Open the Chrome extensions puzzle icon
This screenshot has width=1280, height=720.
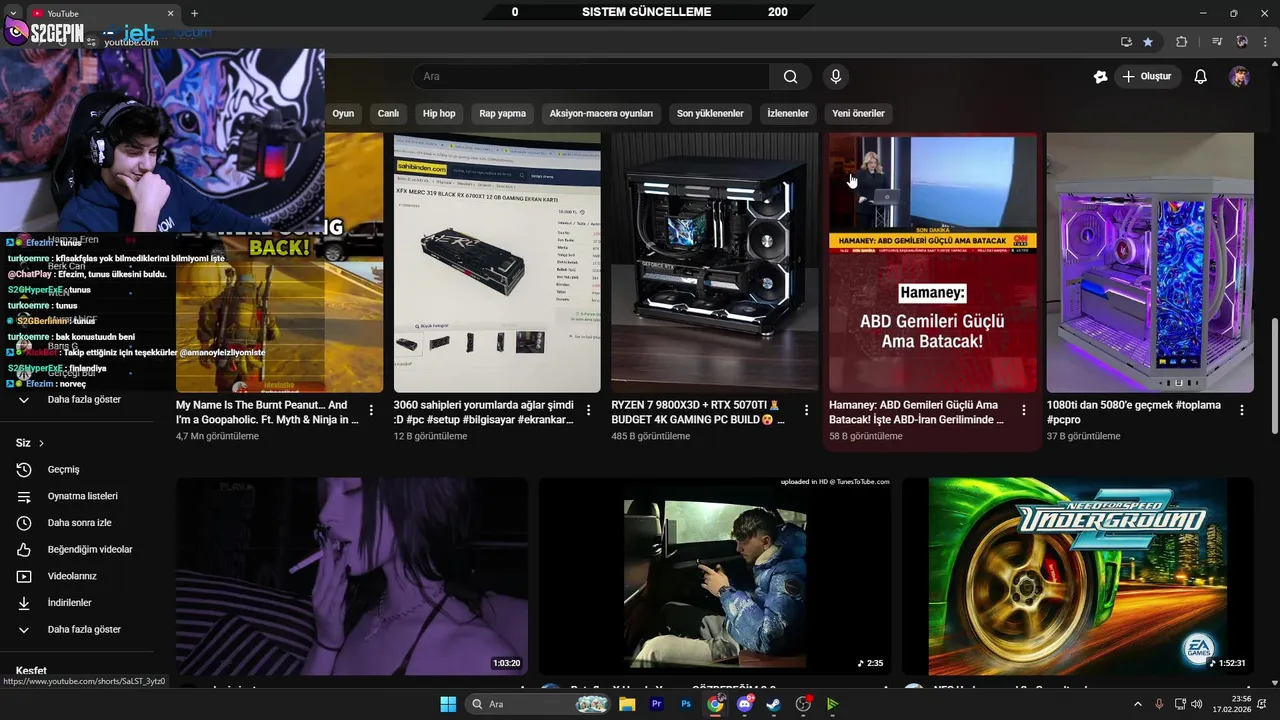[x=1182, y=42]
